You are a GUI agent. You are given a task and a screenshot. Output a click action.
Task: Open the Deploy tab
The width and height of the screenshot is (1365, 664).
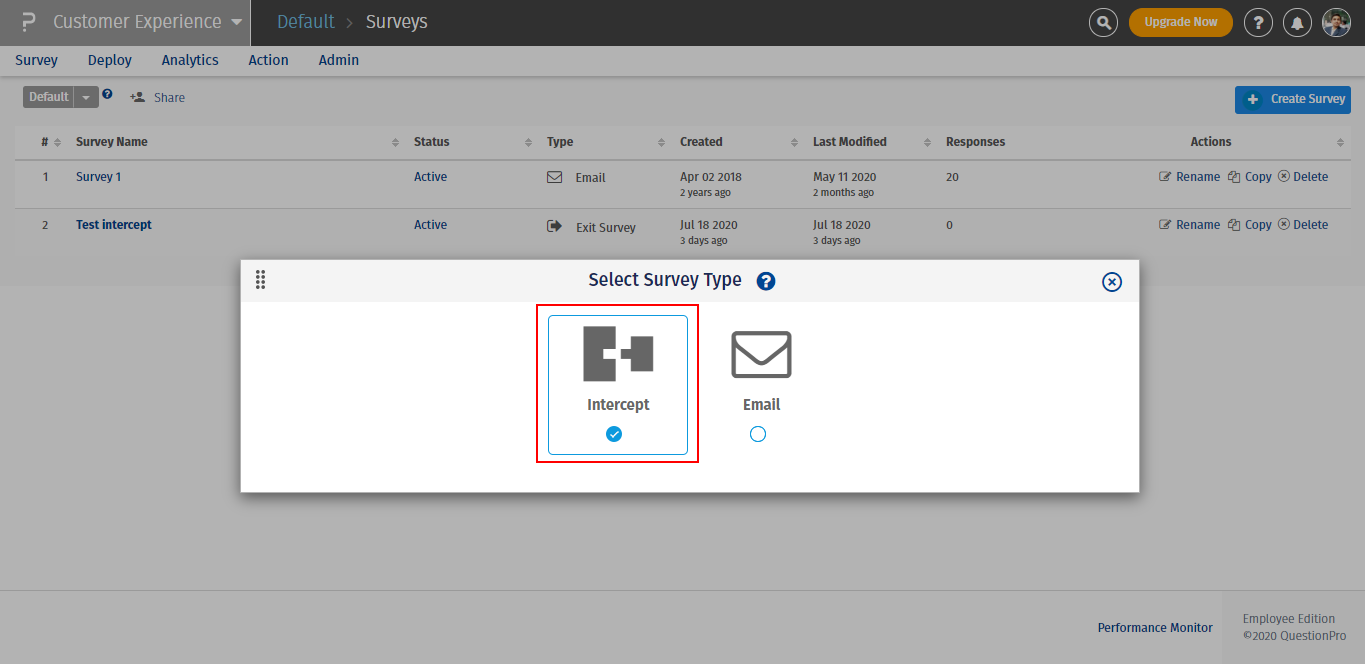[x=109, y=60]
